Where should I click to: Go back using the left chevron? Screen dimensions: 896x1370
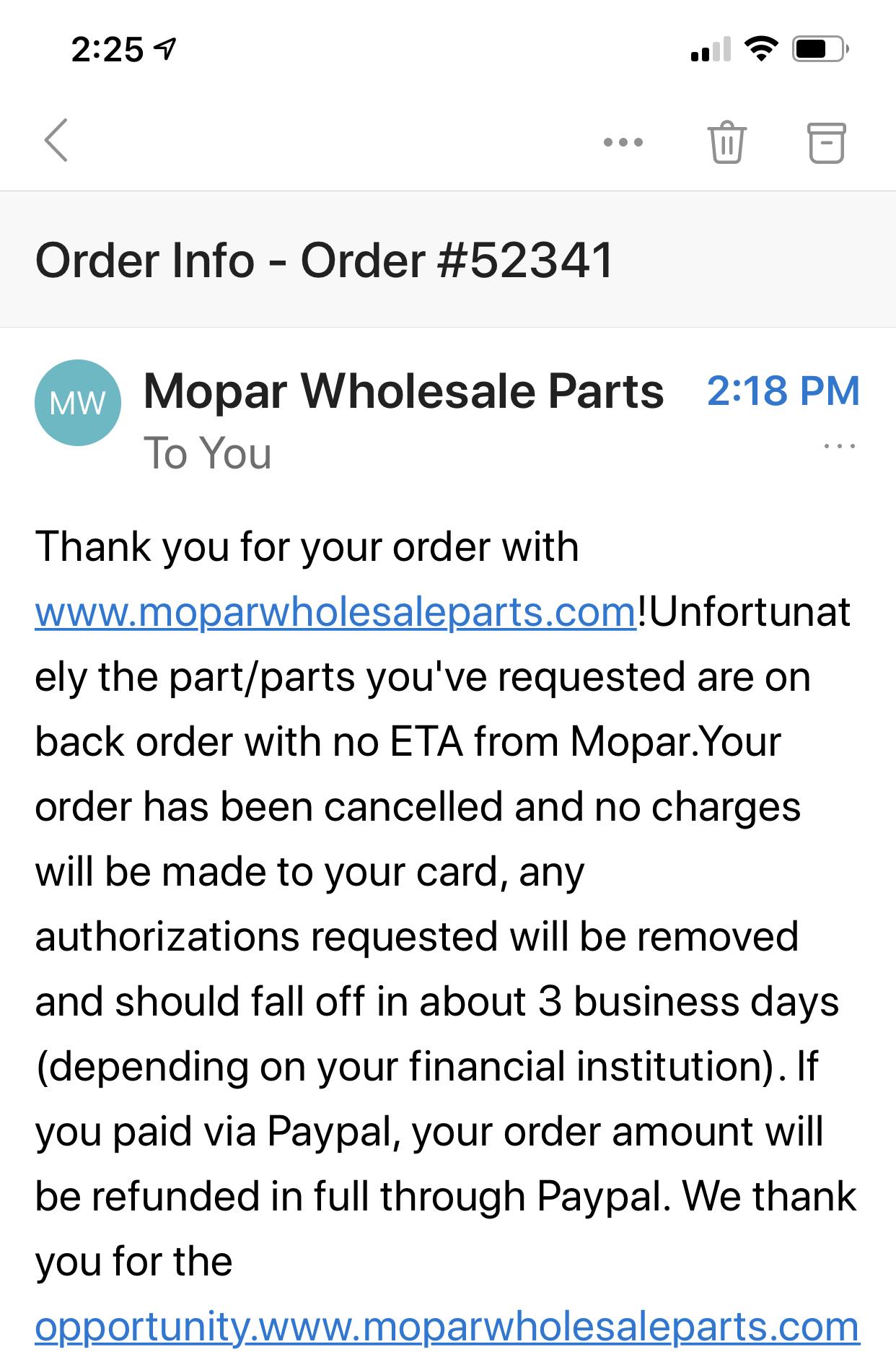(x=56, y=140)
